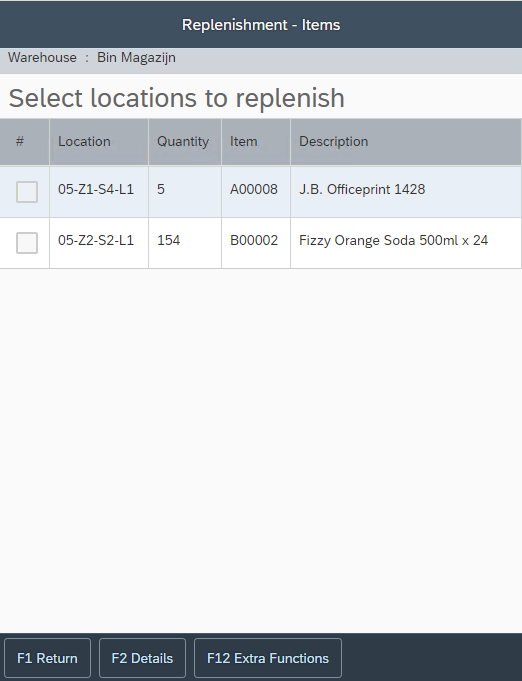Image resolution: width=522 pixels, height=681 pixels.
Task: Click the Replenishment - Items title bar
Action: click(261, 24)
